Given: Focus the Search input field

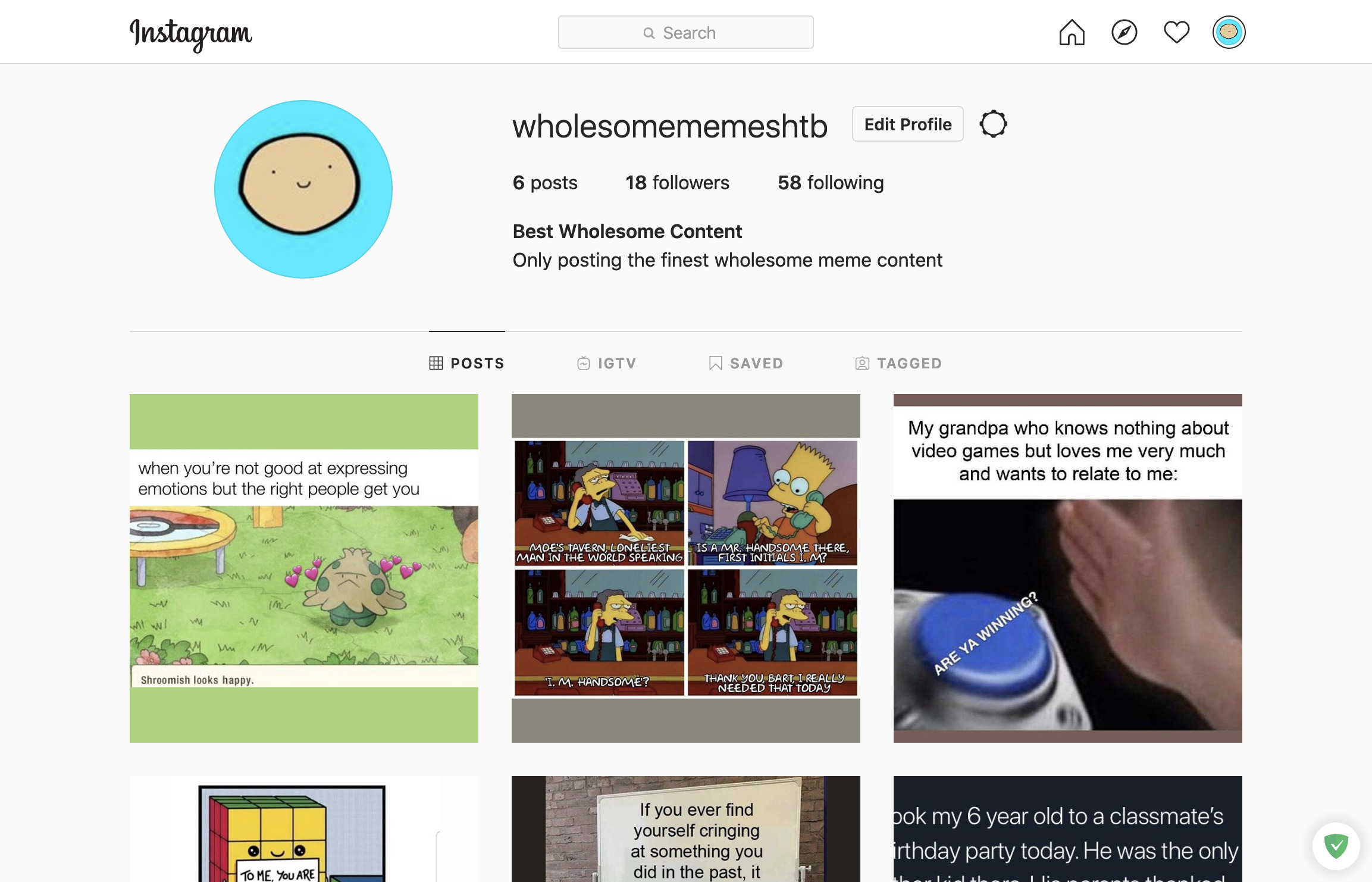Looking at the screenshot, I should [x=685, y=32].
